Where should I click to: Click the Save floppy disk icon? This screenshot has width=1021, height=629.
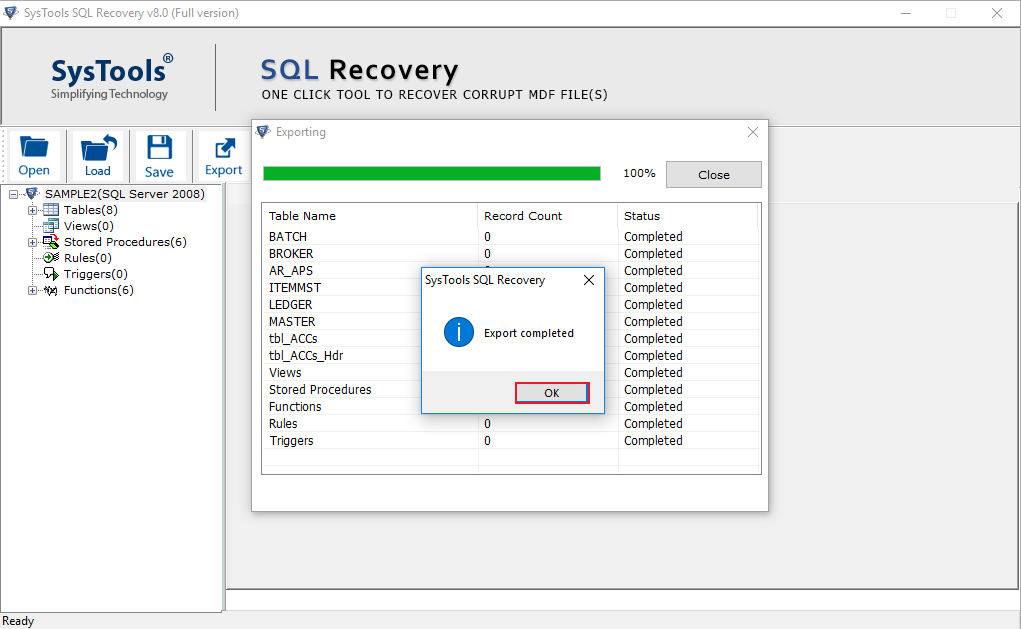pos(159,148)
